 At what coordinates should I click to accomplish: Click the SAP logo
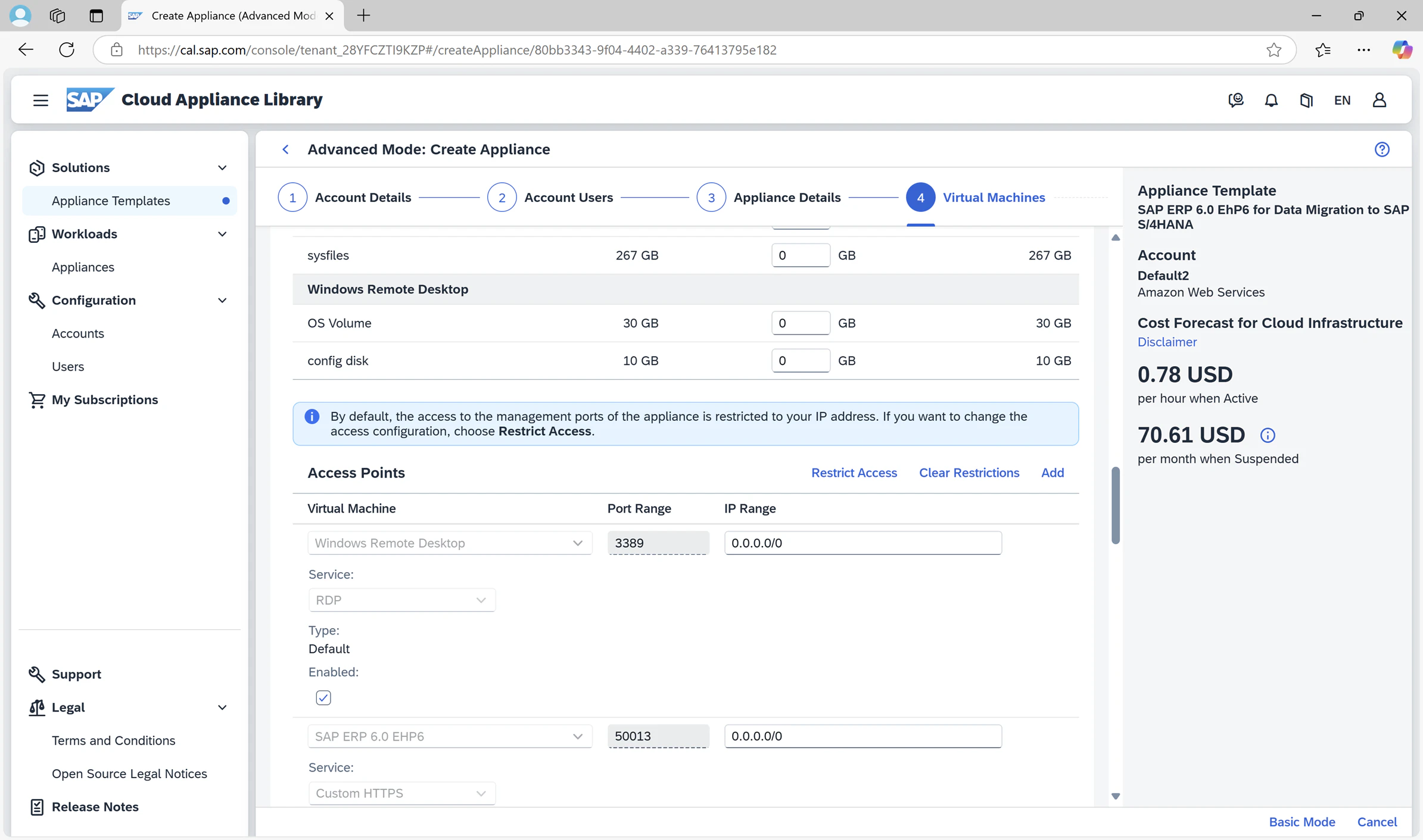coord(90,99)
